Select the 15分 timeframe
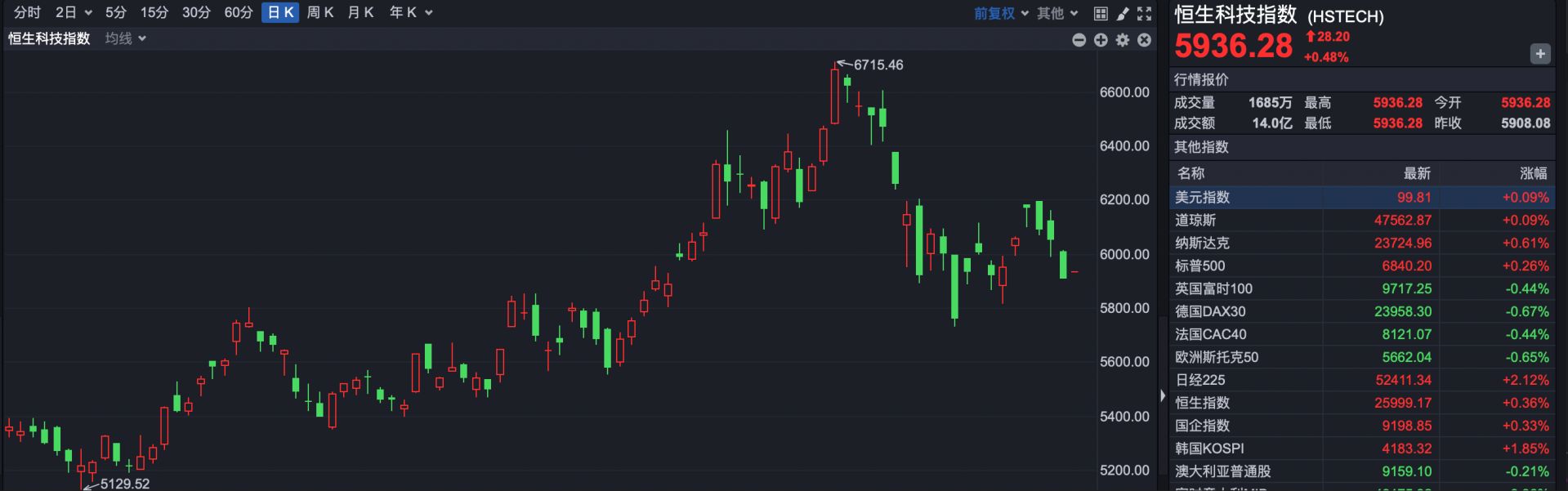This screenshot has height=491, width=1568. pyautogui.click(x=154, y=12)
